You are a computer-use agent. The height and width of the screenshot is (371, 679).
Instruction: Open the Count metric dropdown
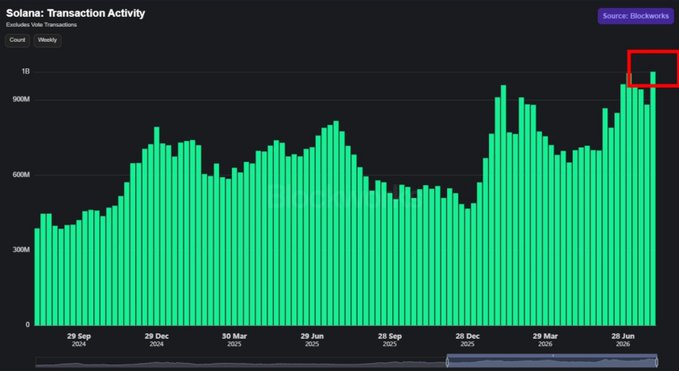point(17,40)
